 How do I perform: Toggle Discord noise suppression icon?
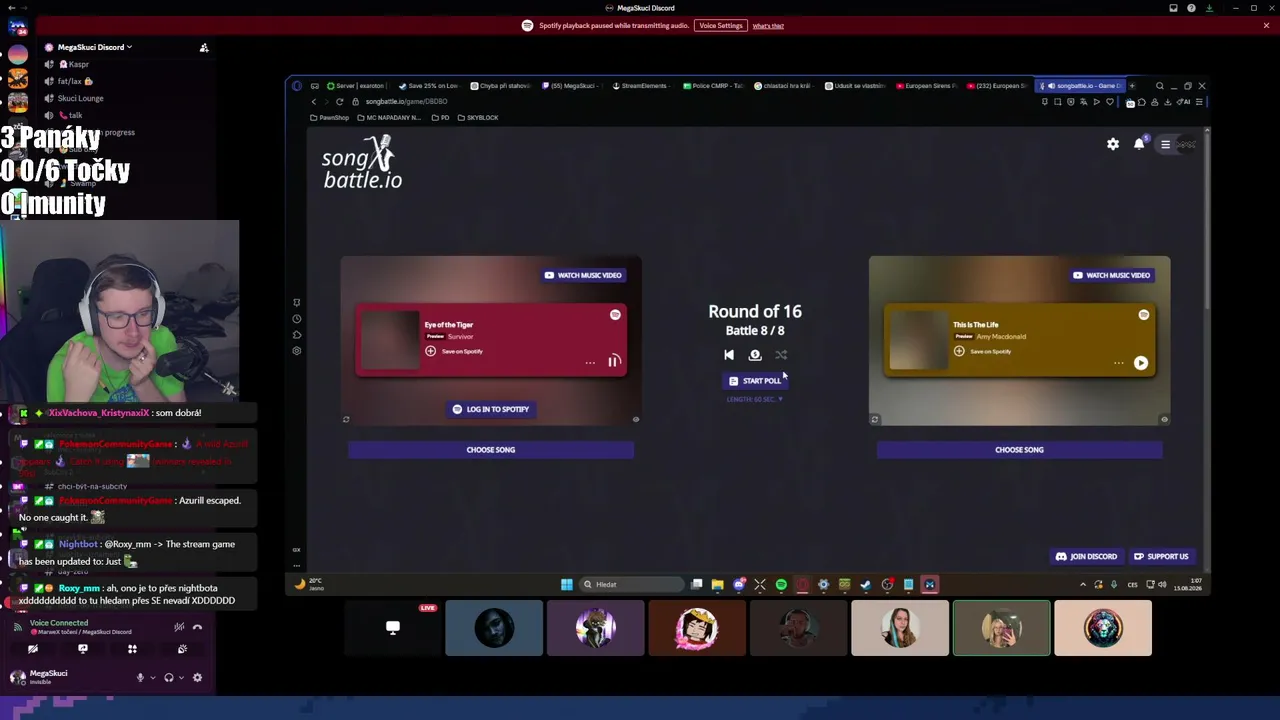pos(179,628)
